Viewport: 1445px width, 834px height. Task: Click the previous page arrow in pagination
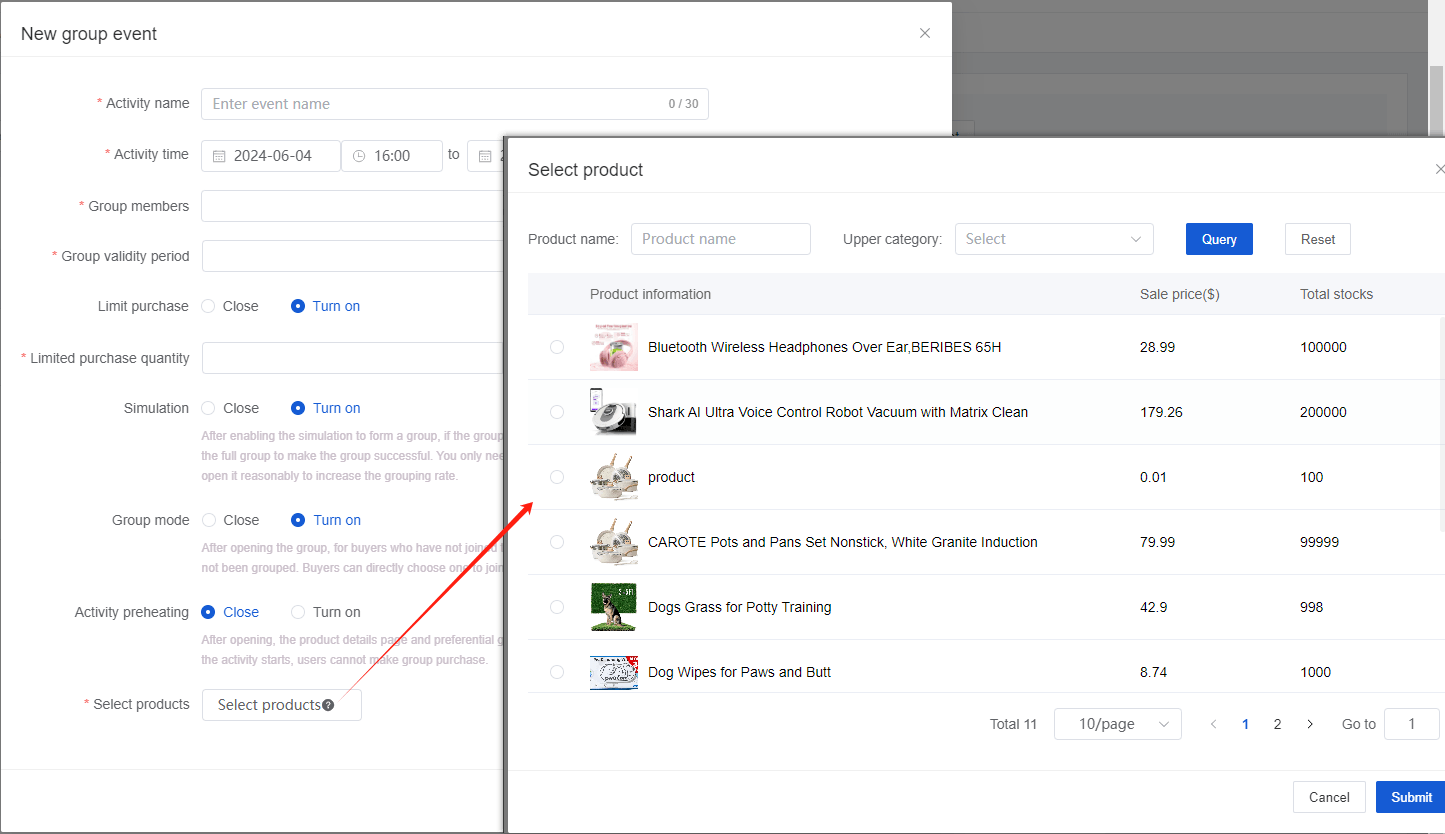(x=1213, y=724)
